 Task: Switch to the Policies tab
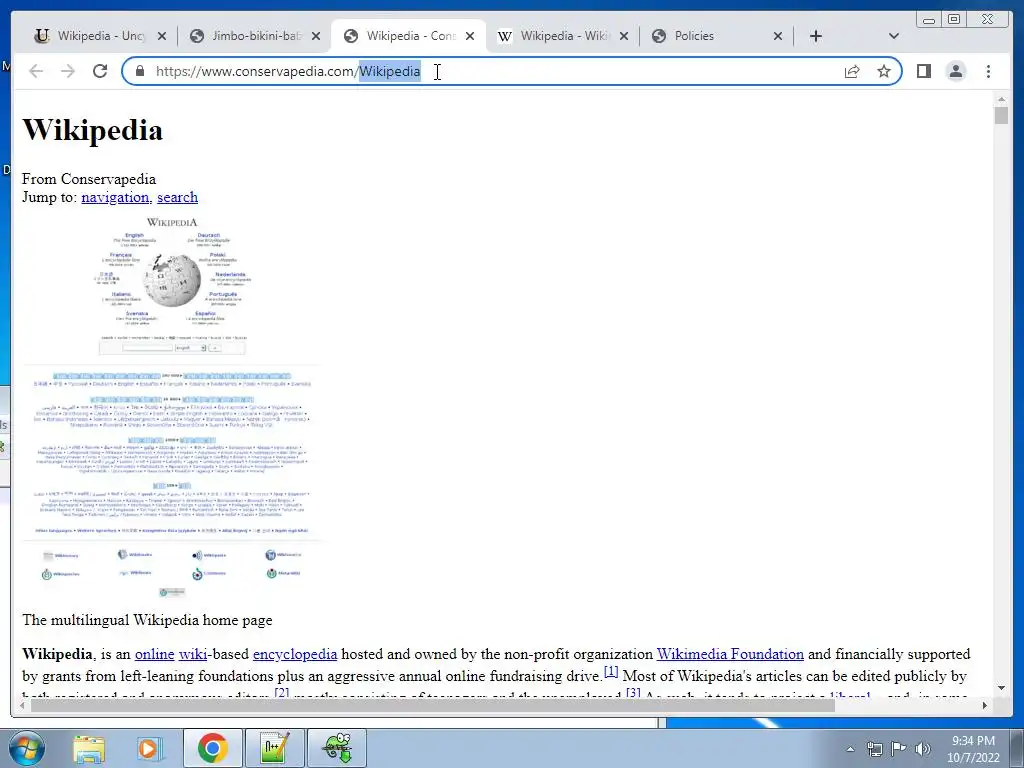tap(717, 36)
